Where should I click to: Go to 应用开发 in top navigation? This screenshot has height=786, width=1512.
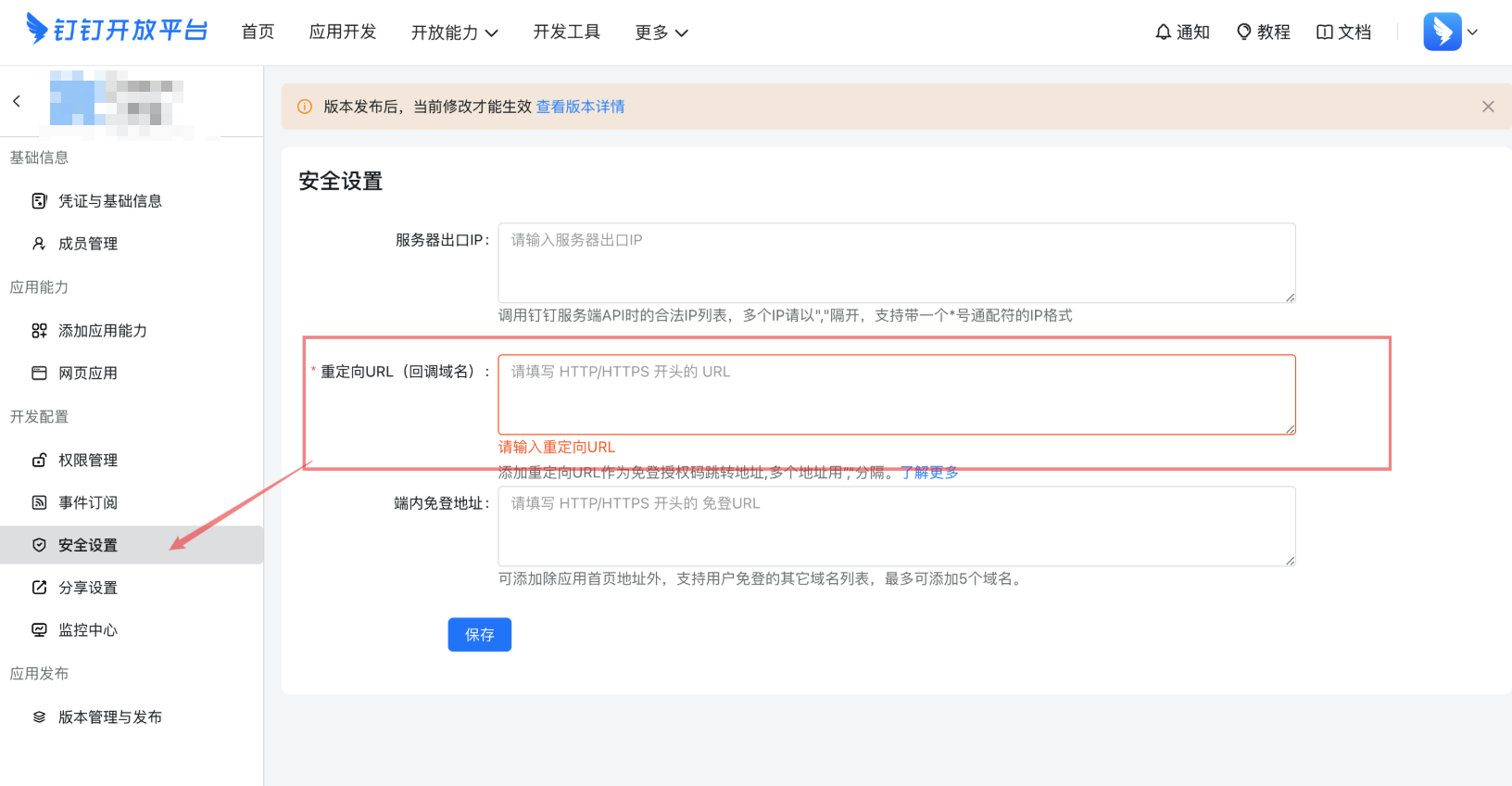[343, 32]
